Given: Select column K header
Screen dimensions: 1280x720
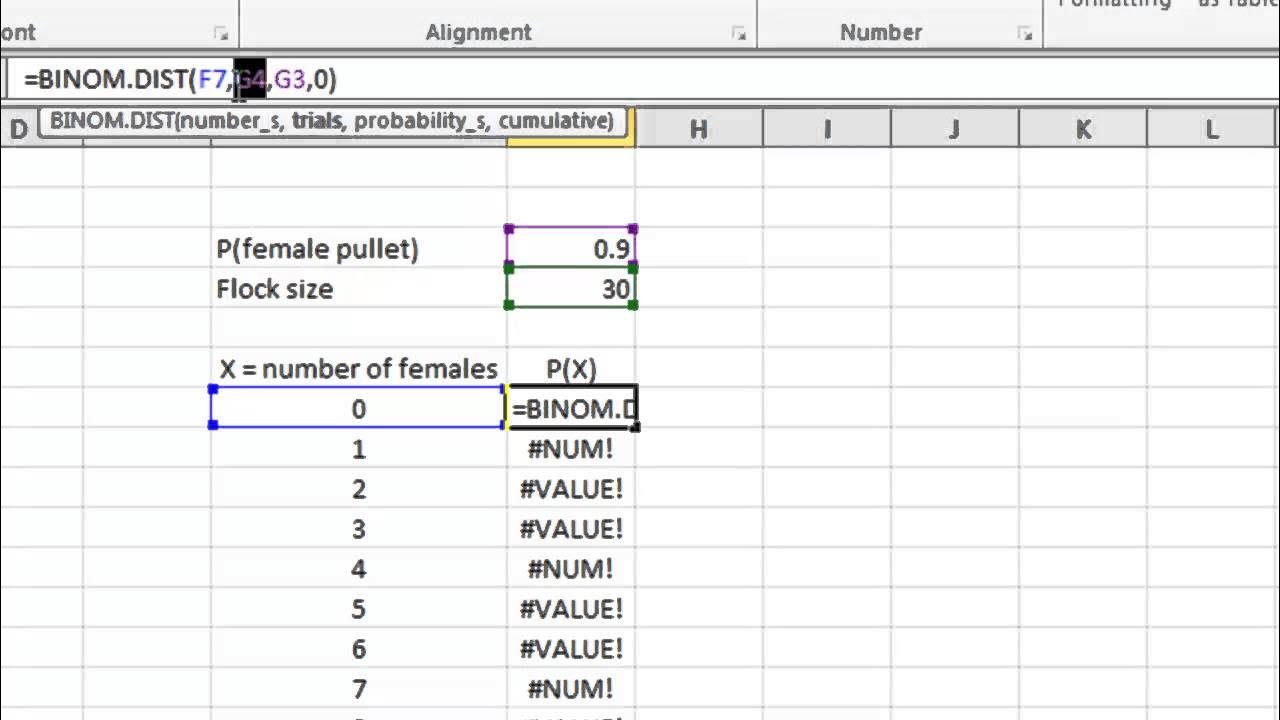Looking at the screenshot, I should tap(1083, 129).
